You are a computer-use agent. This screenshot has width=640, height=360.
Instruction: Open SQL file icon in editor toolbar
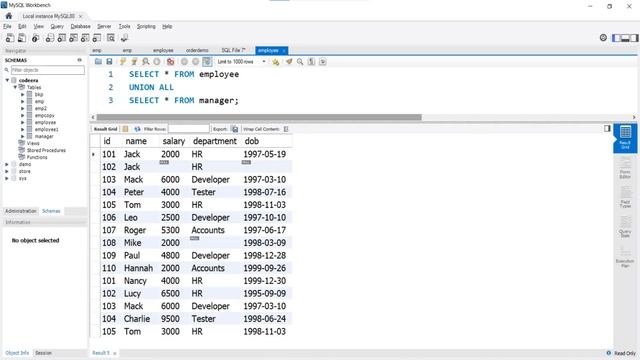pos(98,62)
